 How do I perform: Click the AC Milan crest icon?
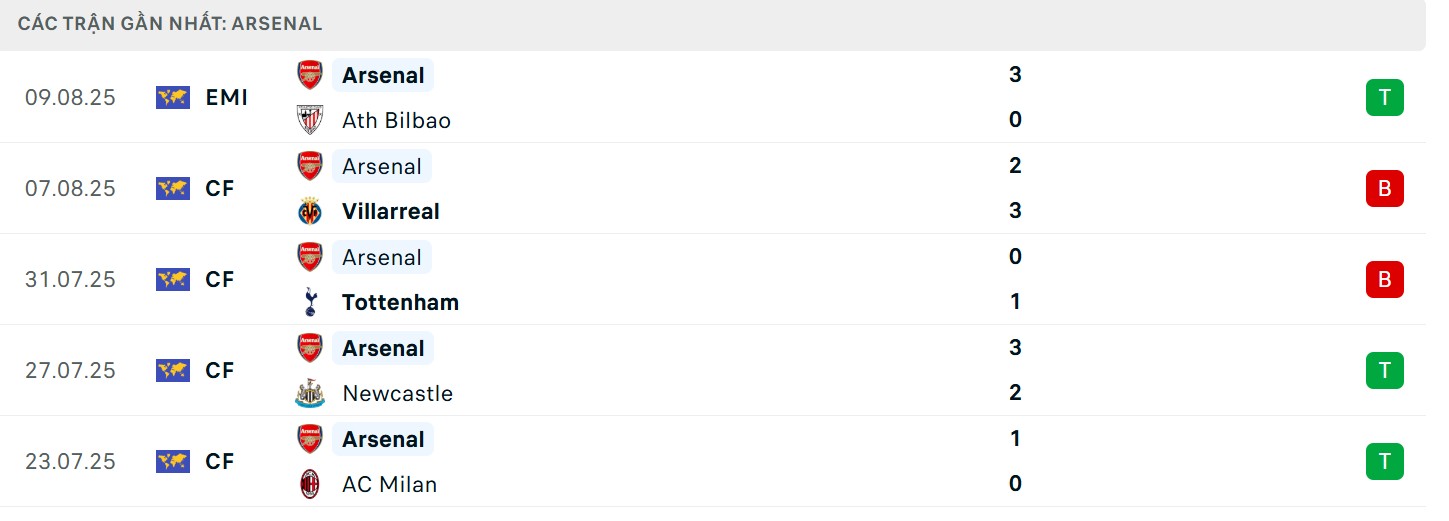point(310,484)
